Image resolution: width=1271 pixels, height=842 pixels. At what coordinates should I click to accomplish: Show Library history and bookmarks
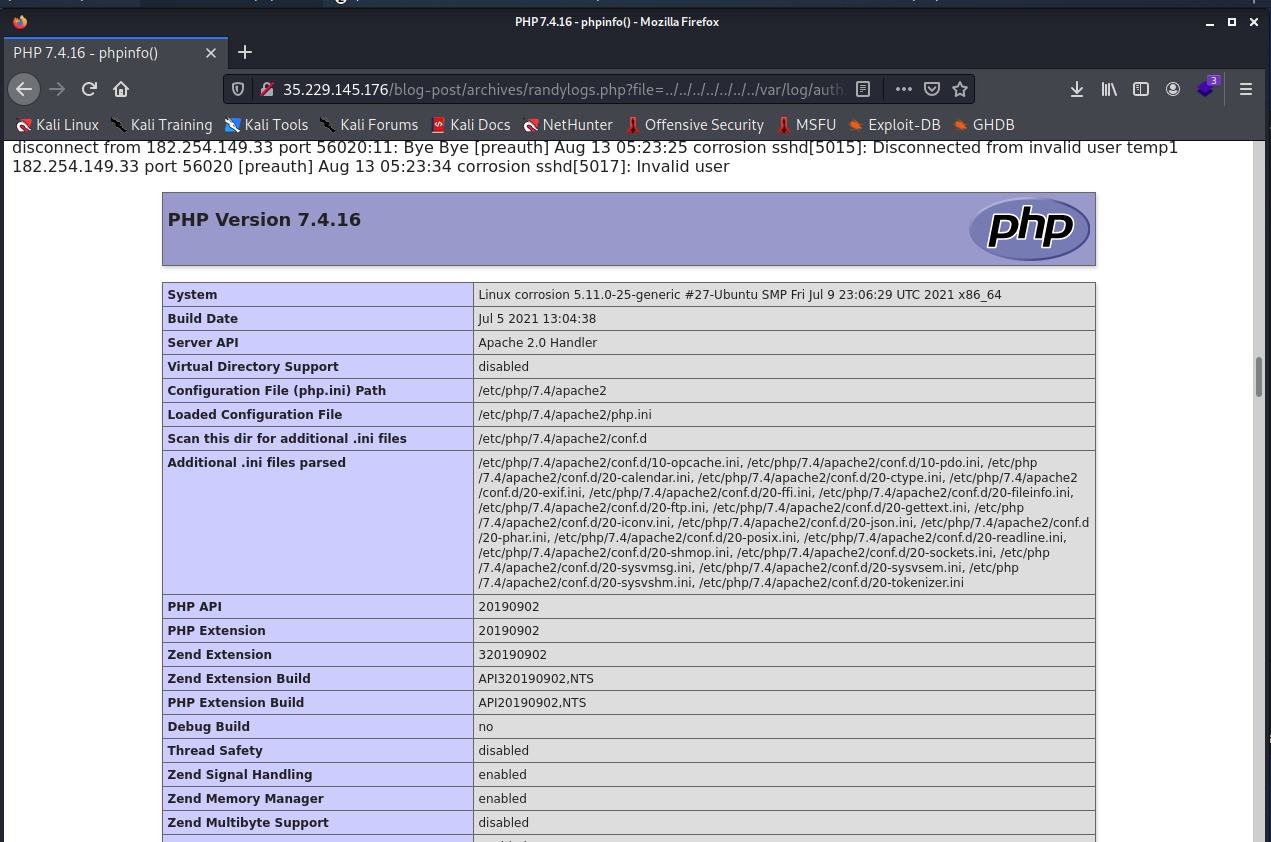[x=1109, y=89]
